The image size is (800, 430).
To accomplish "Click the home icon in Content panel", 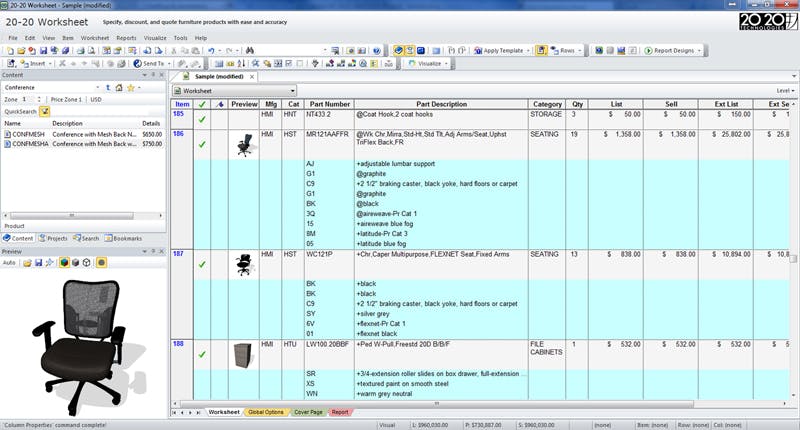I will coord(118,87).
